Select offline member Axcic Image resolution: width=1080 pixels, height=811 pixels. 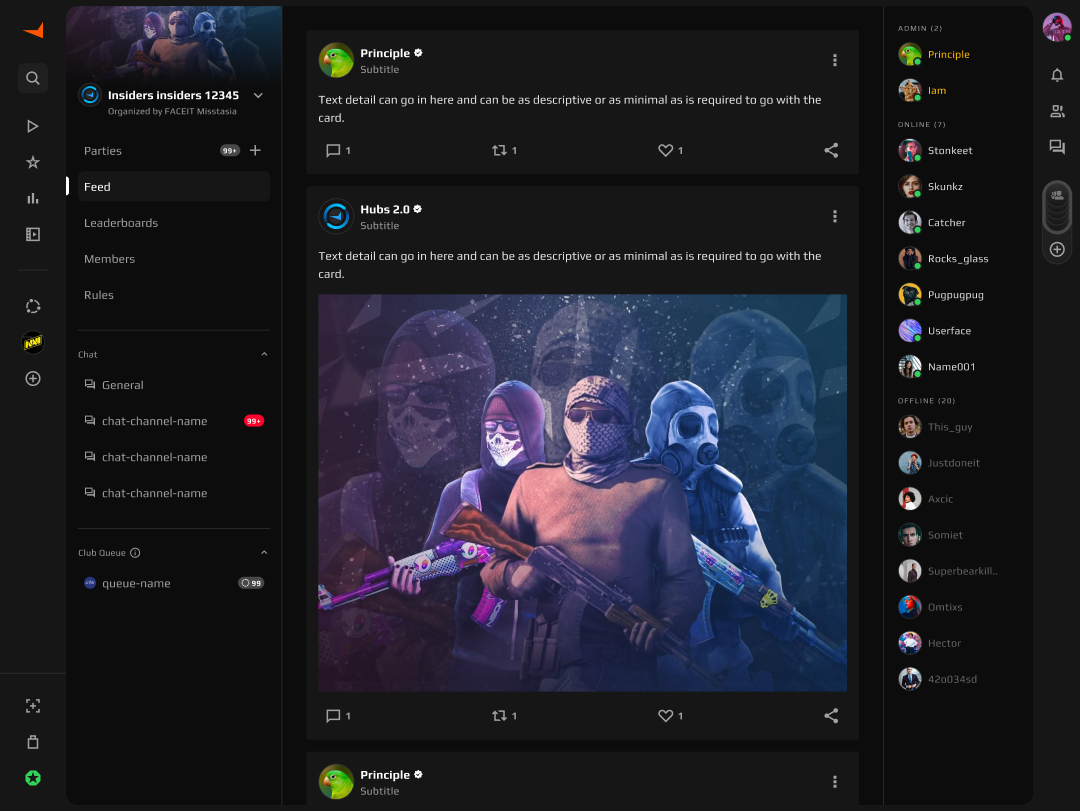(926, 499)
